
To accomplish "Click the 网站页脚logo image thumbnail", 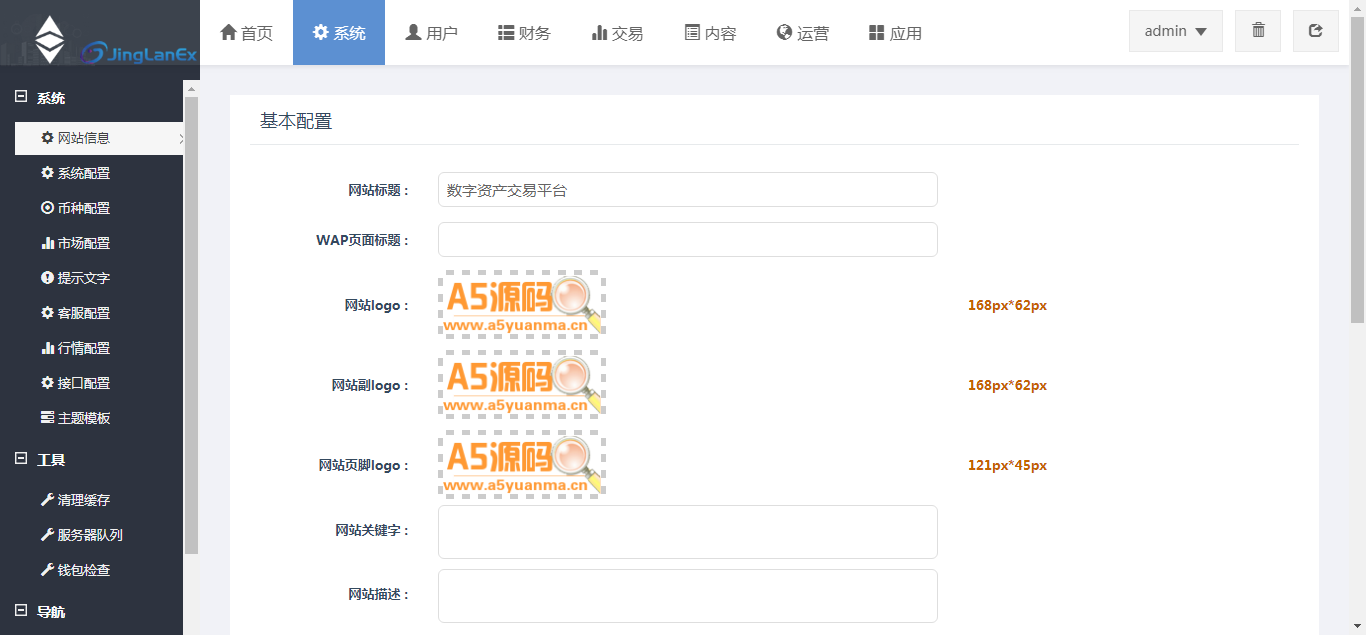I will pos(522,465).
